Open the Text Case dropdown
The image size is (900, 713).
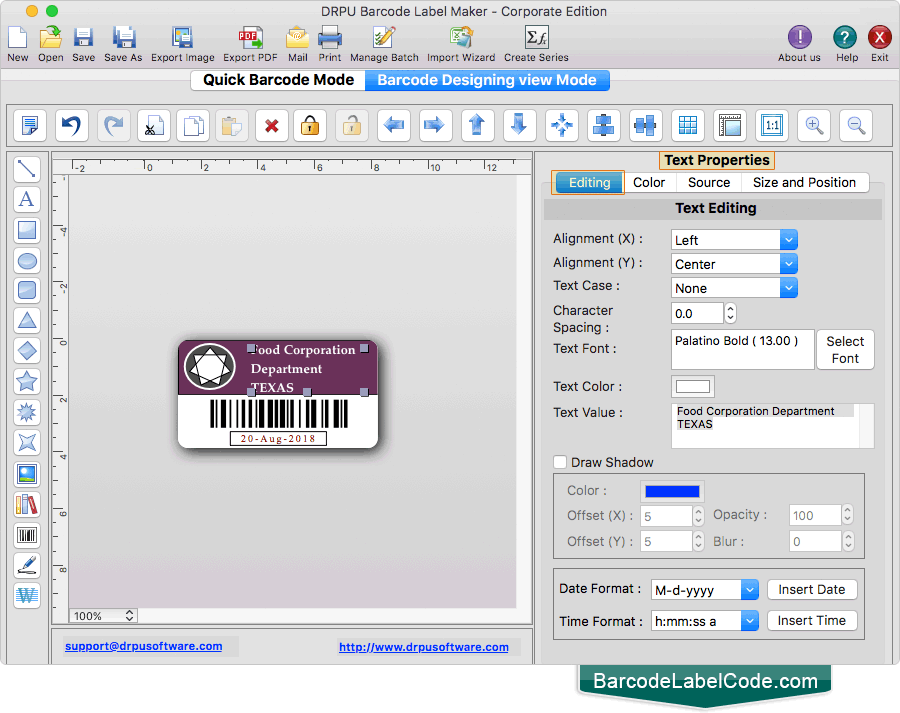coord(733,287)
